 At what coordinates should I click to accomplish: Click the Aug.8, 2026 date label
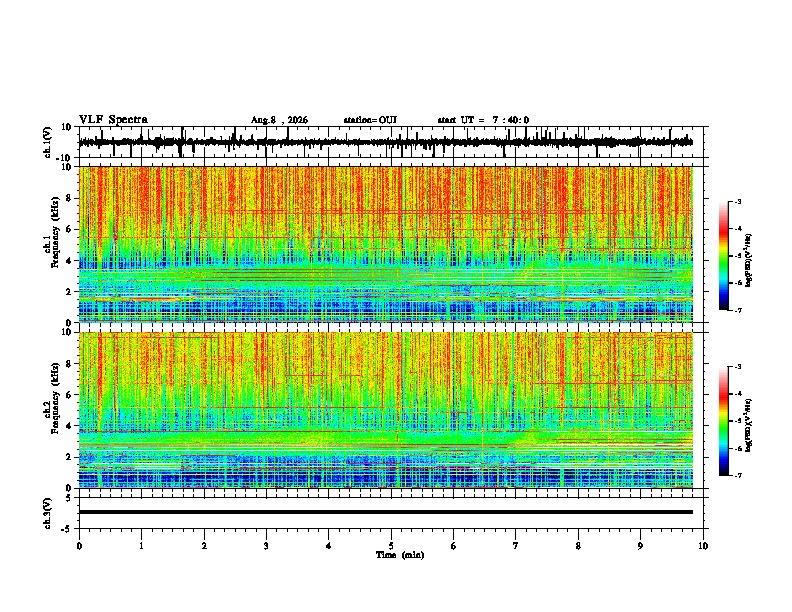[279, 120]
